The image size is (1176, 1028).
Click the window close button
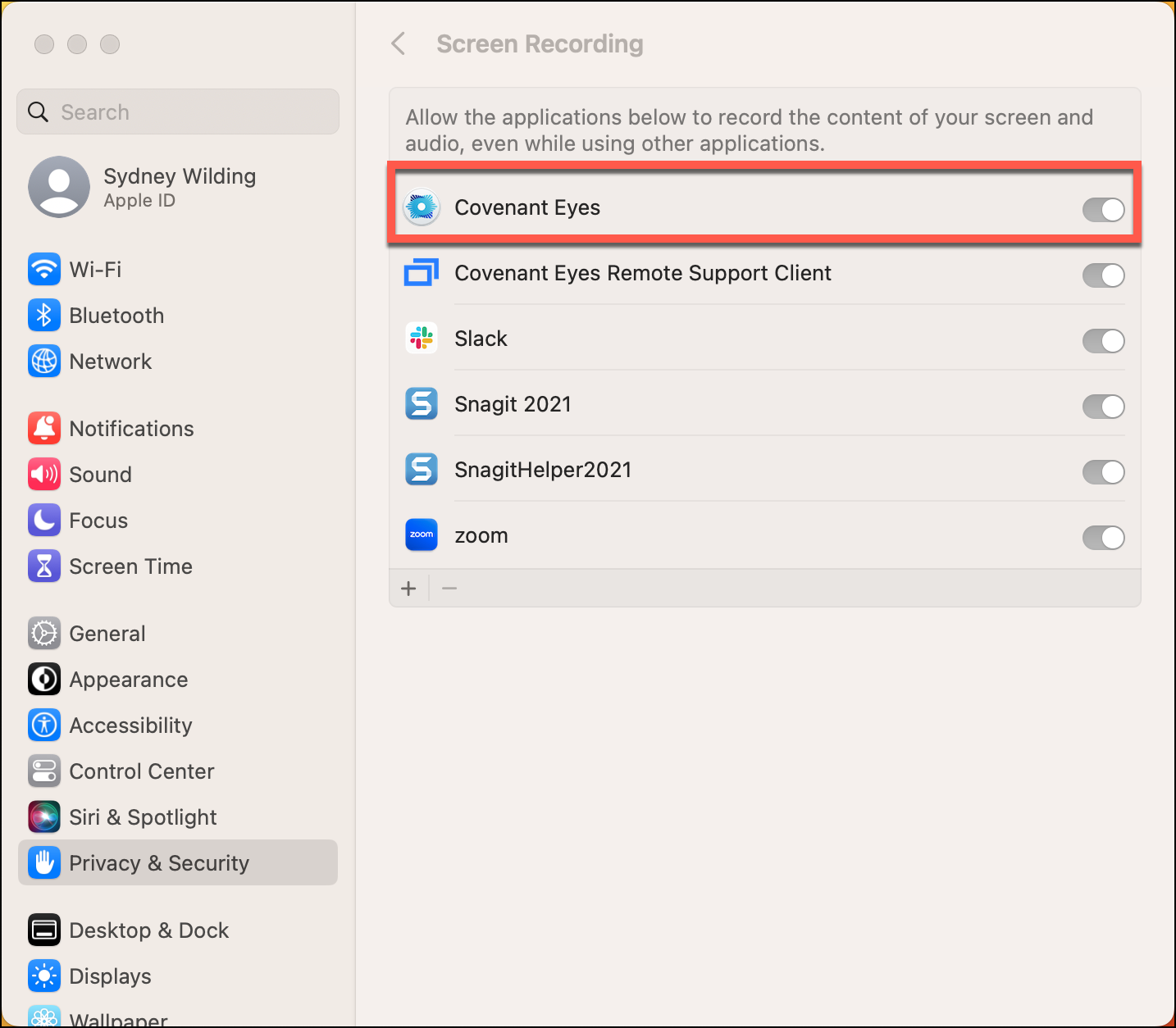click(x=44, y=44)
